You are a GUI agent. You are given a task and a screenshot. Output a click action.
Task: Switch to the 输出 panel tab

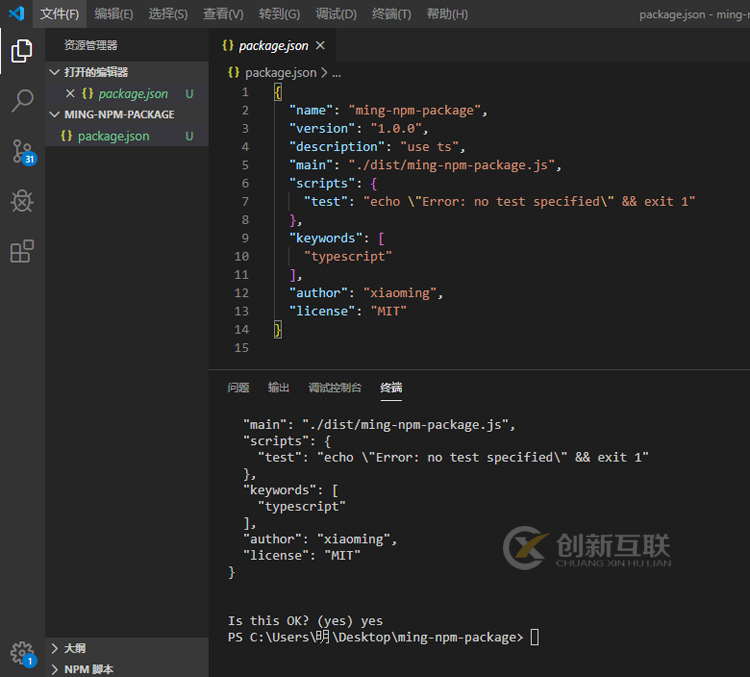coord(278,387)
